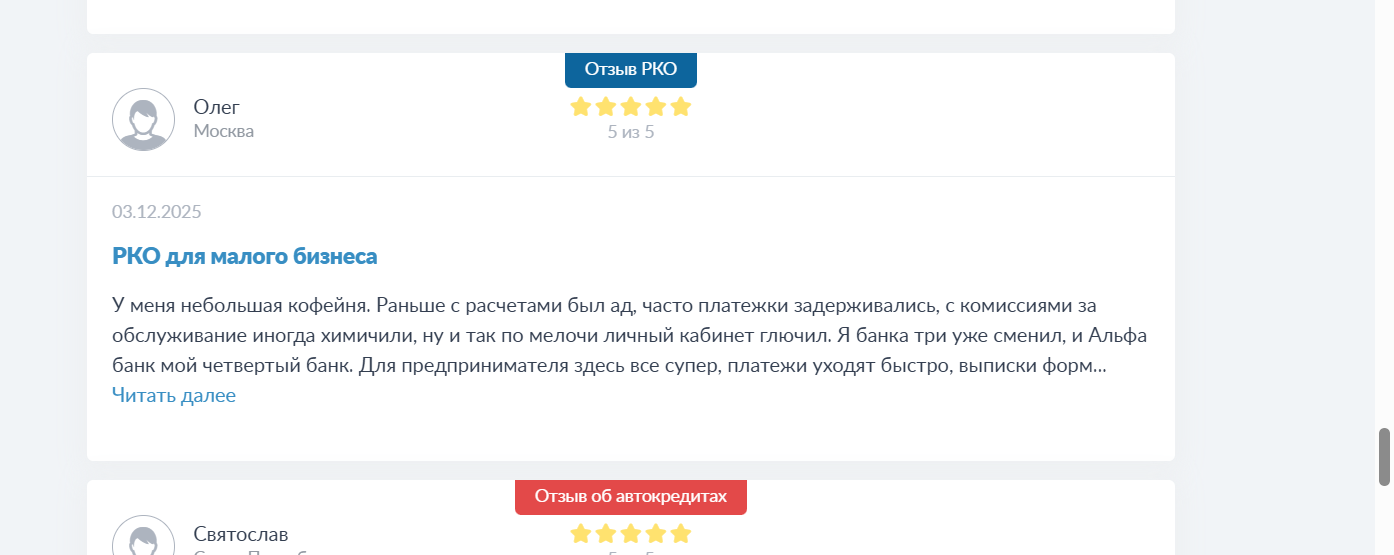
Task: Click fourth star in Oleg's rating
Action: pos(656,107)
